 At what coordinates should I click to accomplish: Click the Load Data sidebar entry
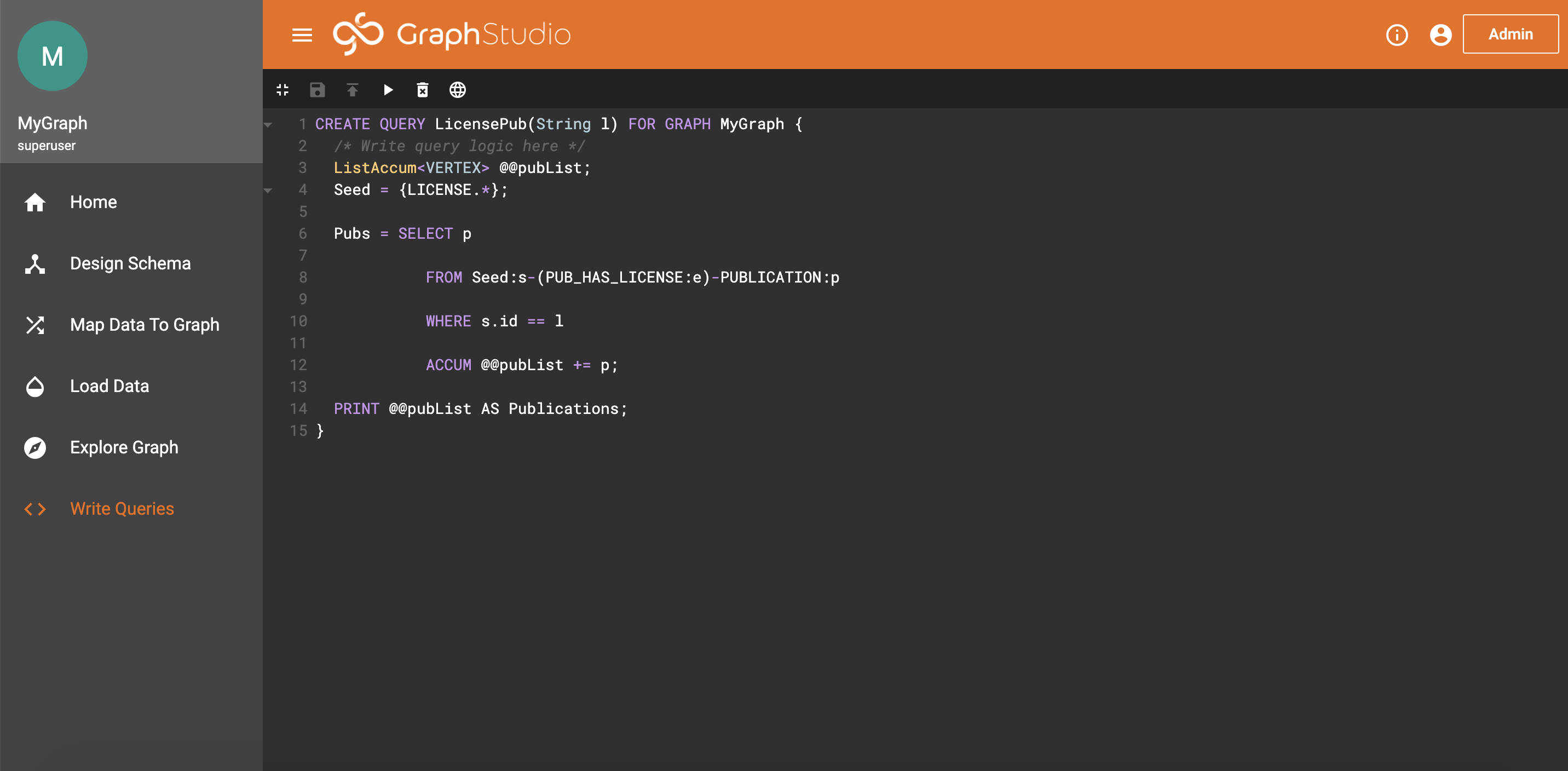tap(109, 386)
